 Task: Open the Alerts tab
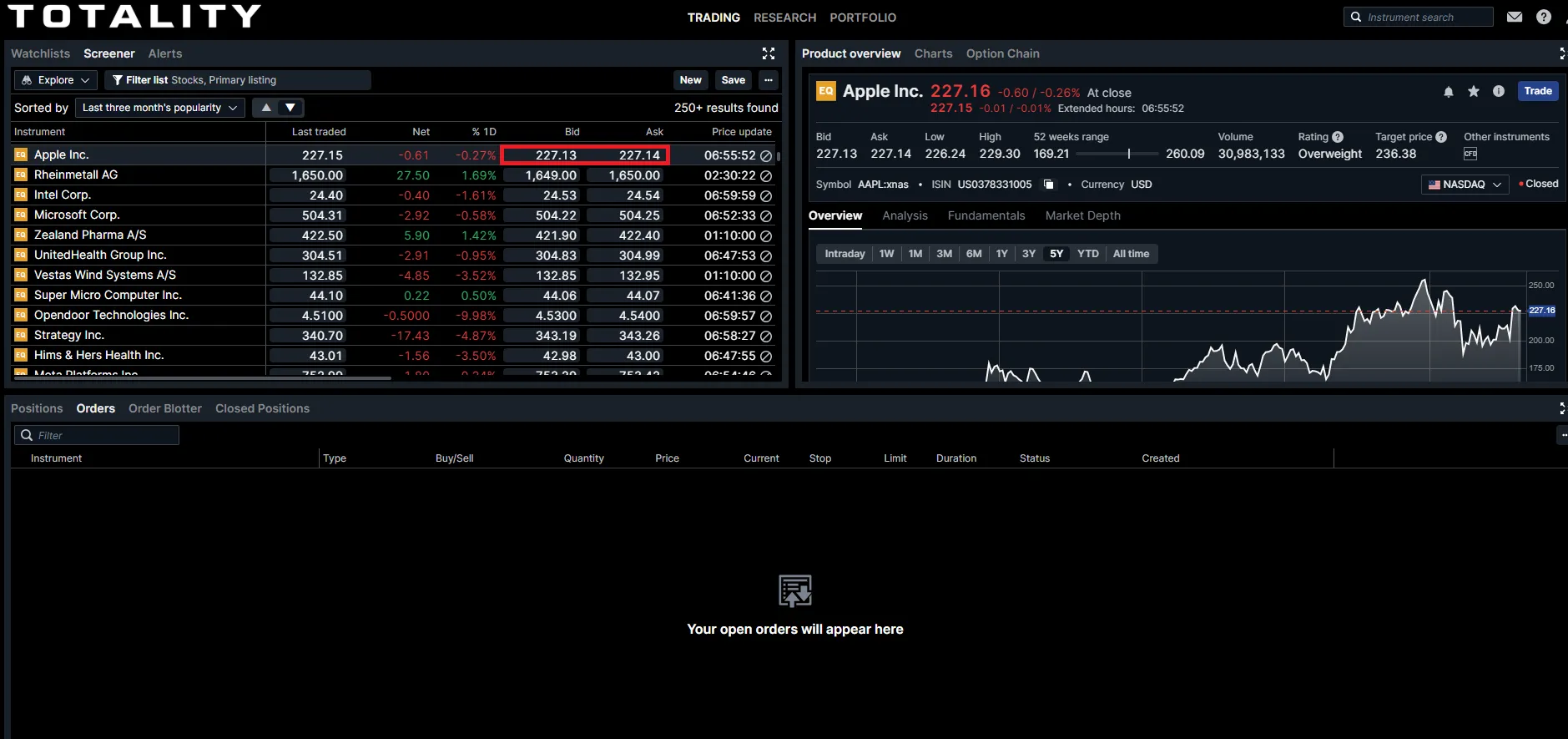click(165, 53)
